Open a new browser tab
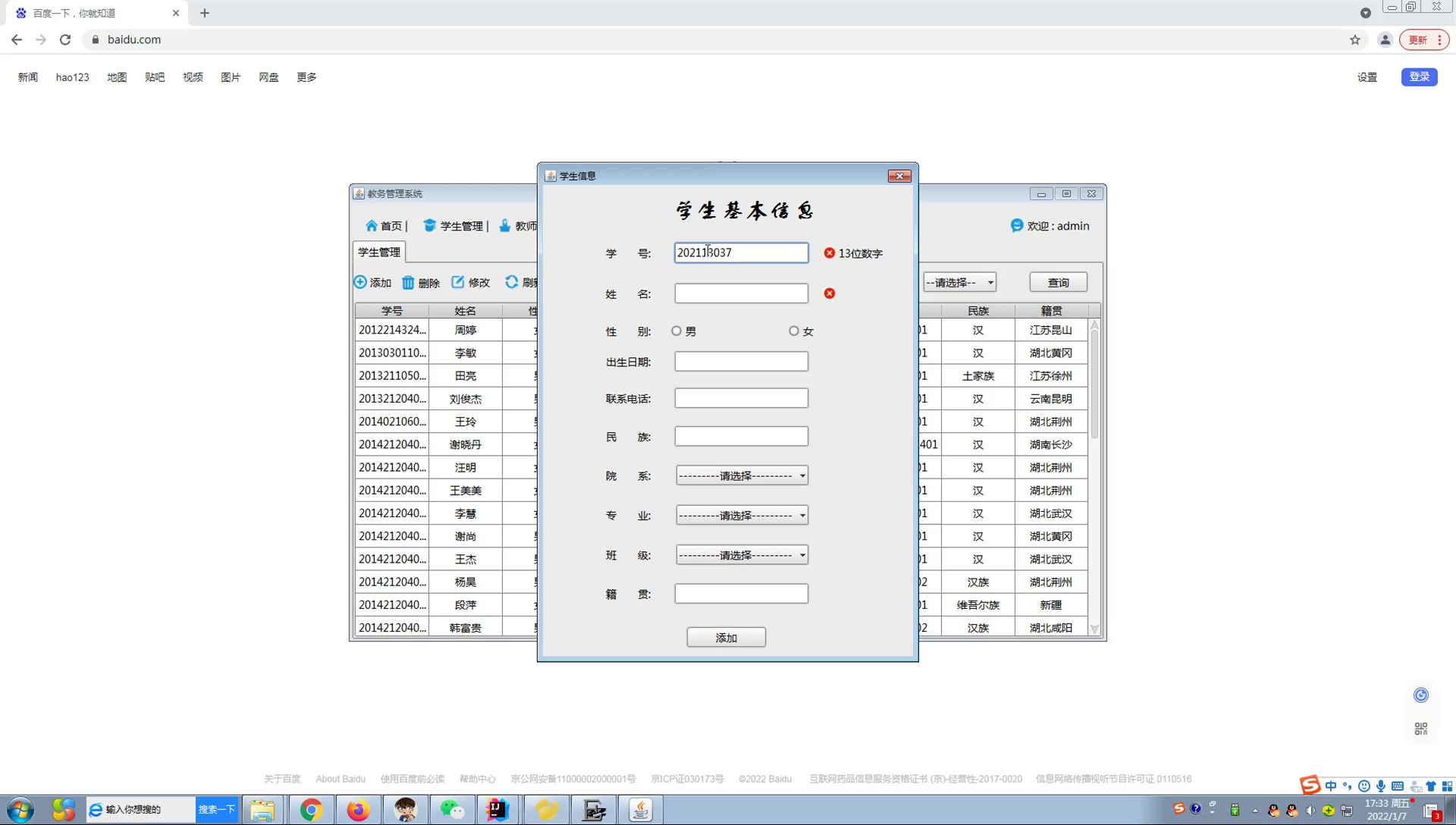The width and height of the screenshot is (1456, 825). [205, 13]
